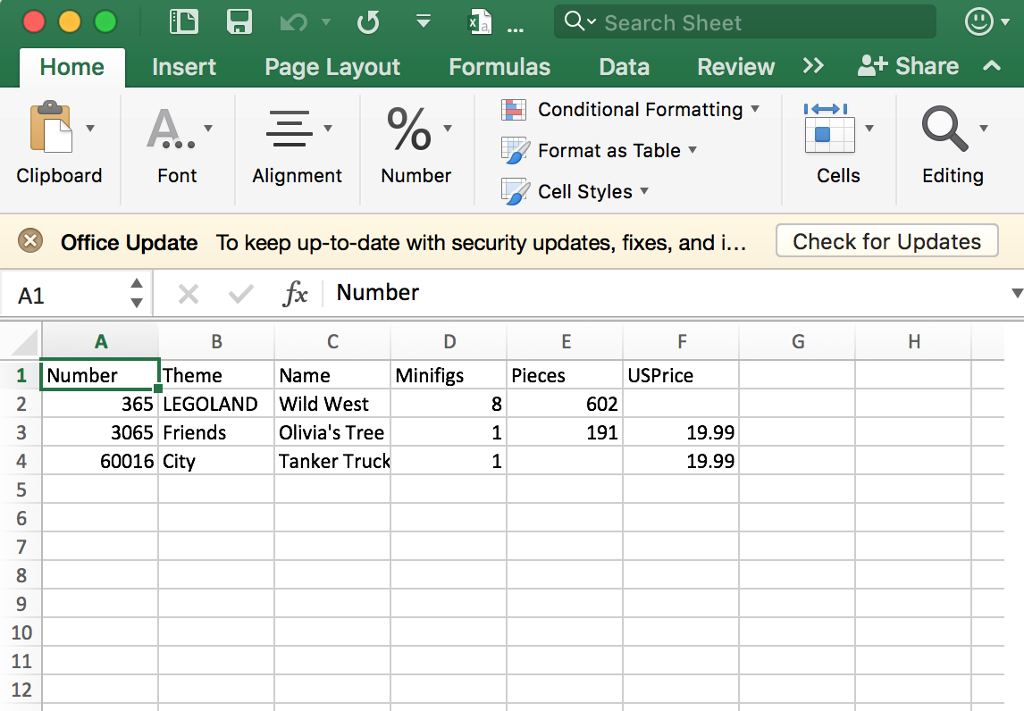Click the Cells group icon
This screenshot has height=711, width=1024.
829,128
